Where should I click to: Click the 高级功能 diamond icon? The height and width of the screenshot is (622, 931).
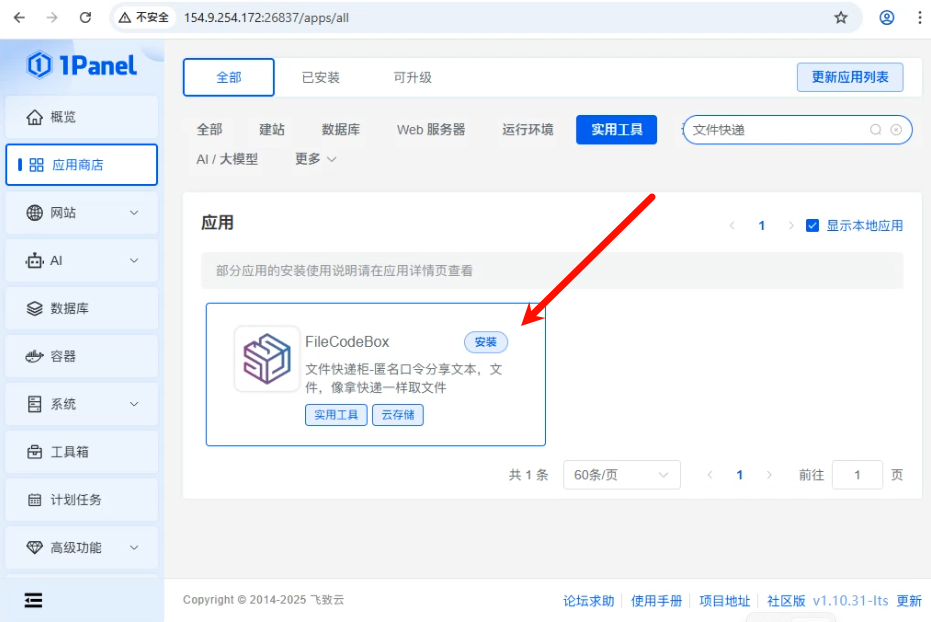(x=34, y=547)
